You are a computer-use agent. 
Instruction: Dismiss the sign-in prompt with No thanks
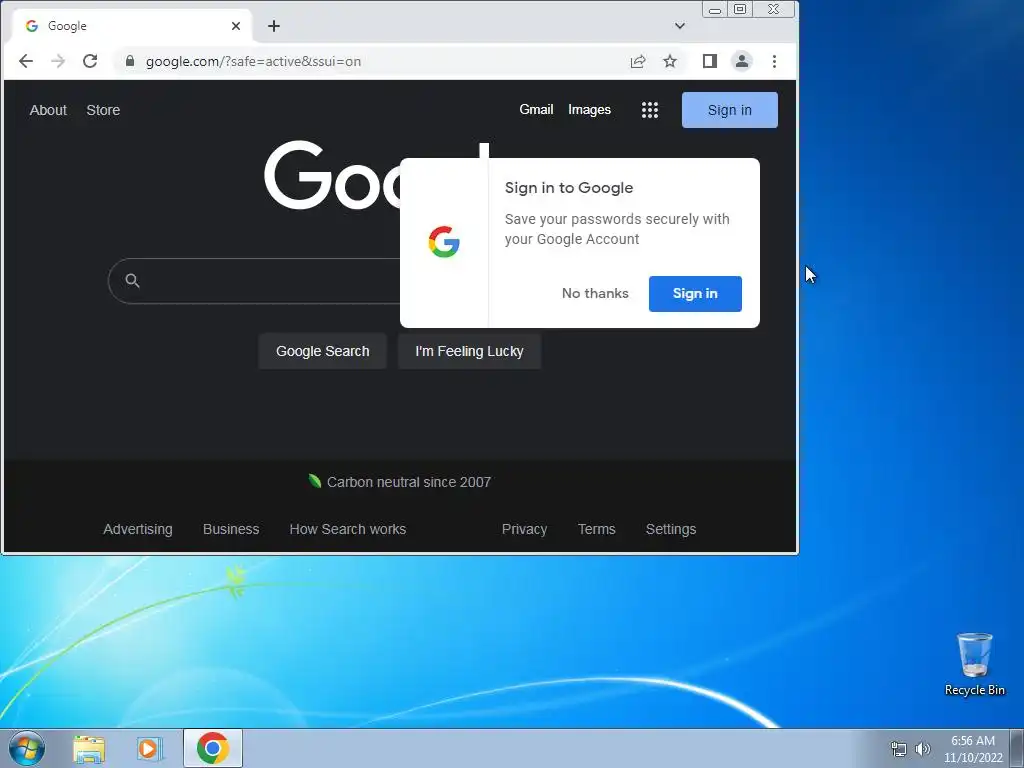click(595, 293)
